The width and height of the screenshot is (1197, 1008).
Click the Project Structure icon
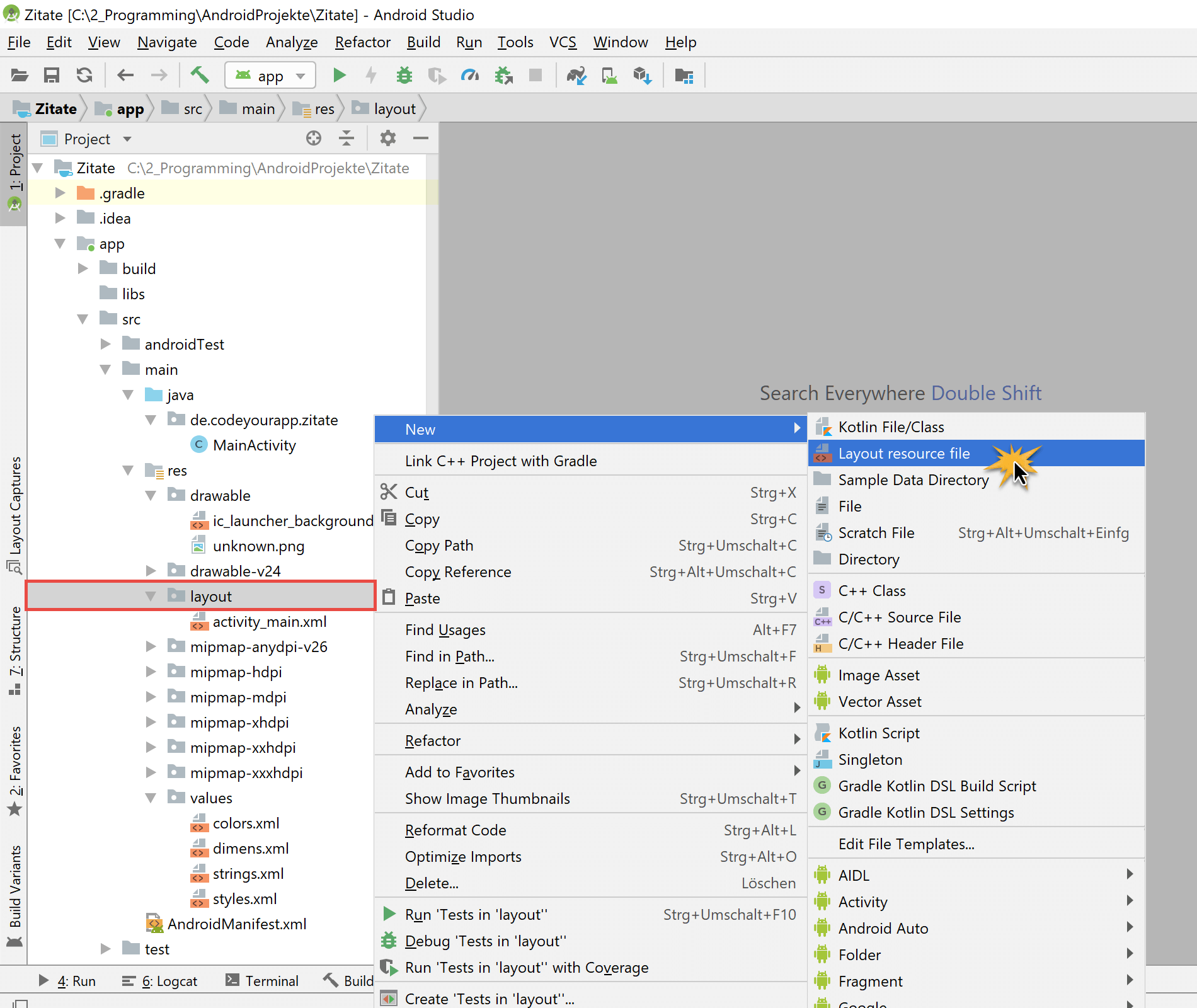tap(684, 76)
